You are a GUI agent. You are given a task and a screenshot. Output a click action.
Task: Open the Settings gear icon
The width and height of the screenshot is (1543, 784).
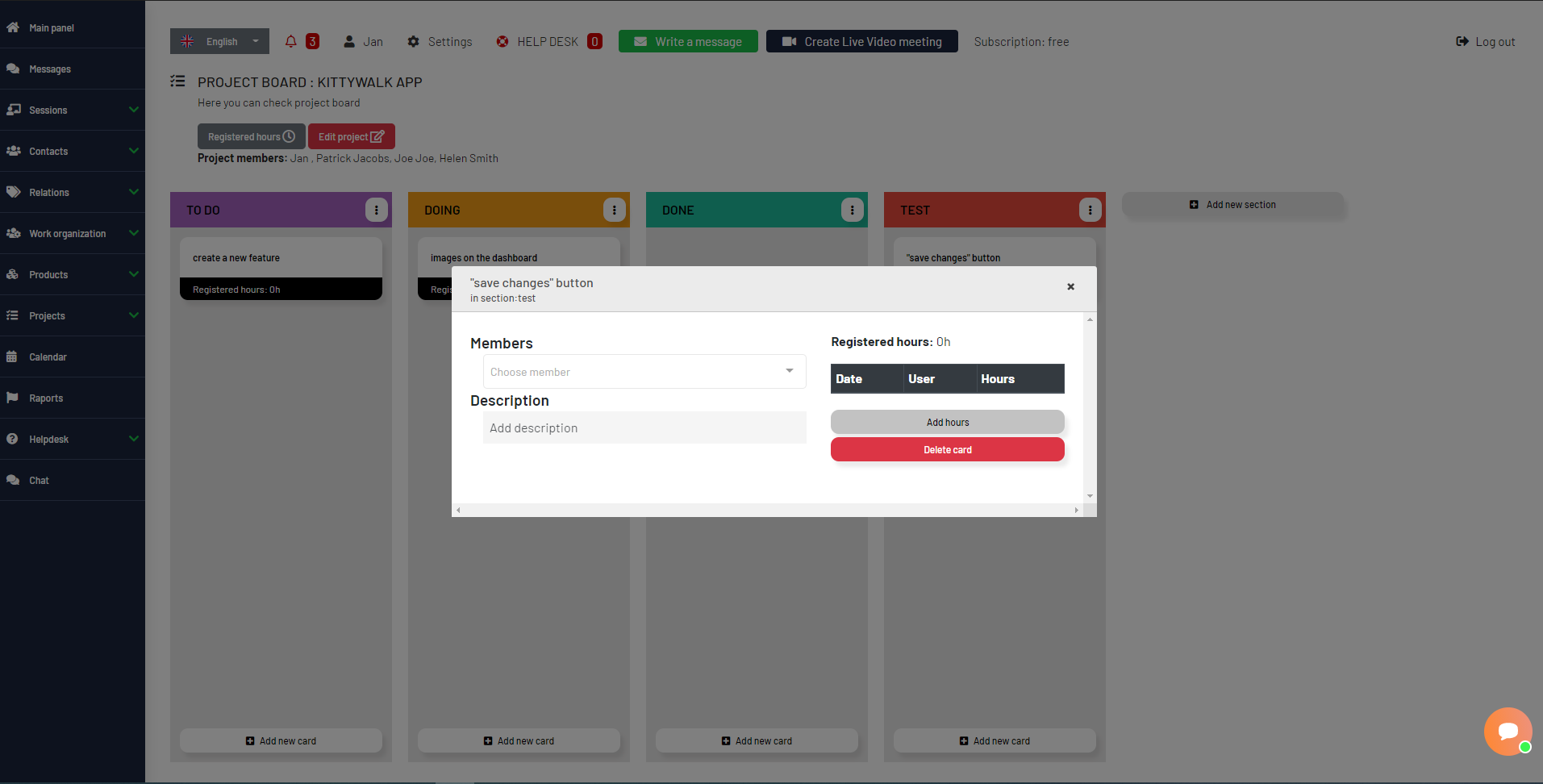pyautogui.click(x=414, y=41)
